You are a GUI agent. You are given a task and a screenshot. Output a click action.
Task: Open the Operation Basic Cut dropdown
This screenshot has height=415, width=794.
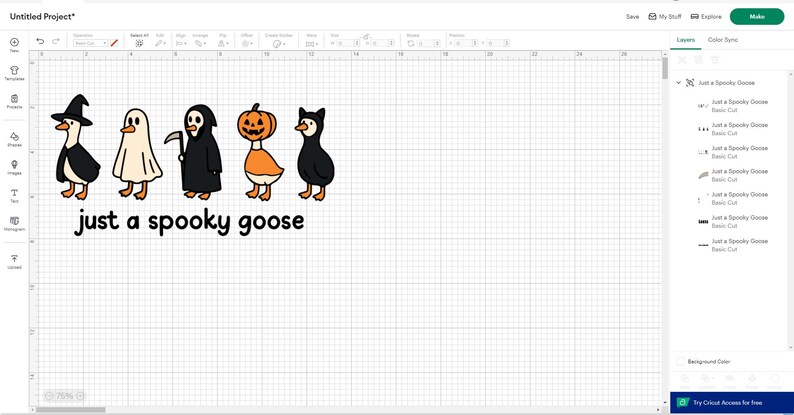(91, 44)
